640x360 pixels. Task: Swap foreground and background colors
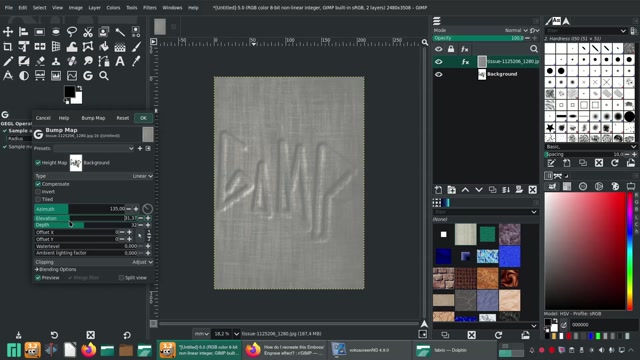pos(79,88)
